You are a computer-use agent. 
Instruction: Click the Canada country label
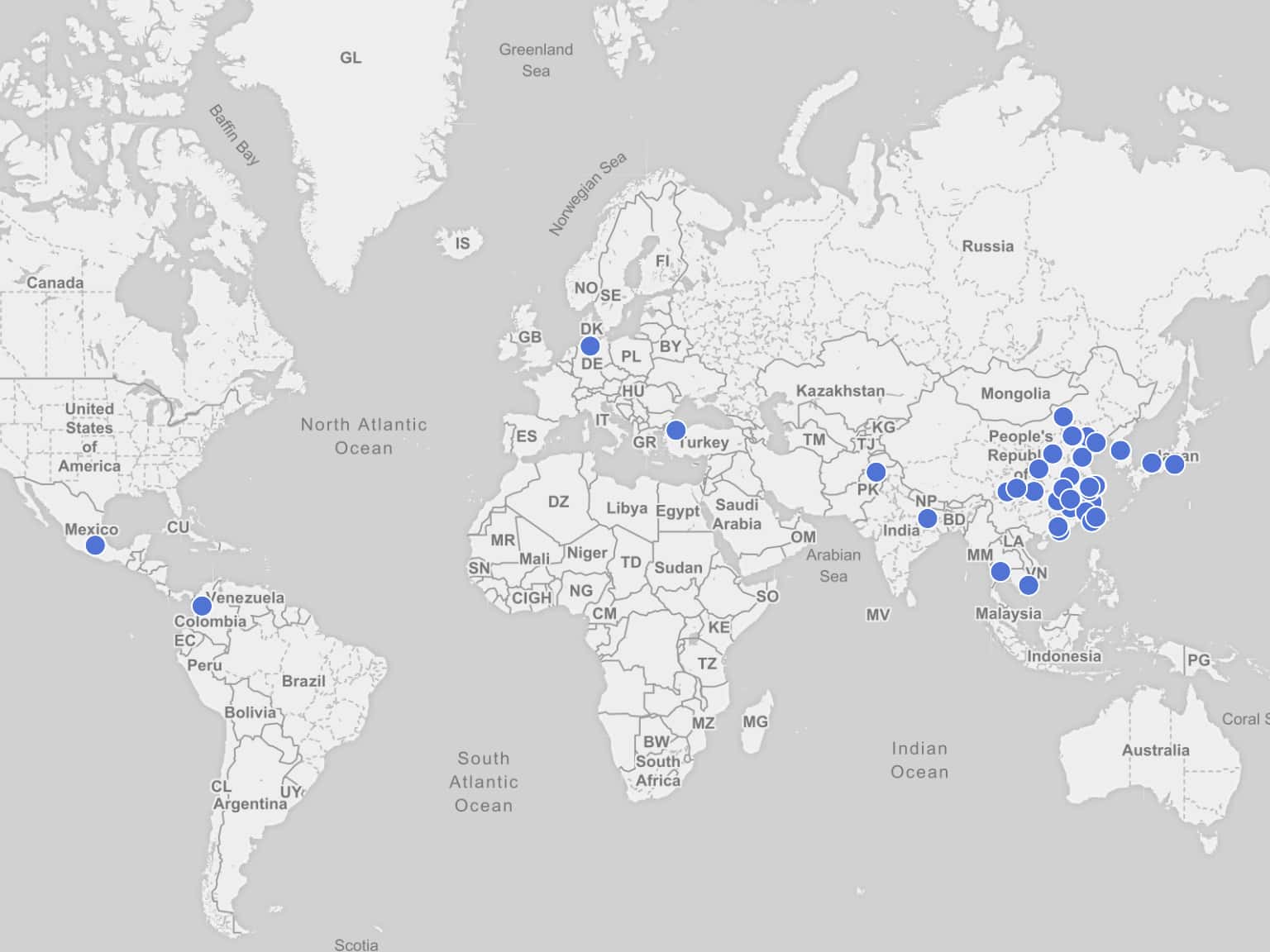point(55,283)
